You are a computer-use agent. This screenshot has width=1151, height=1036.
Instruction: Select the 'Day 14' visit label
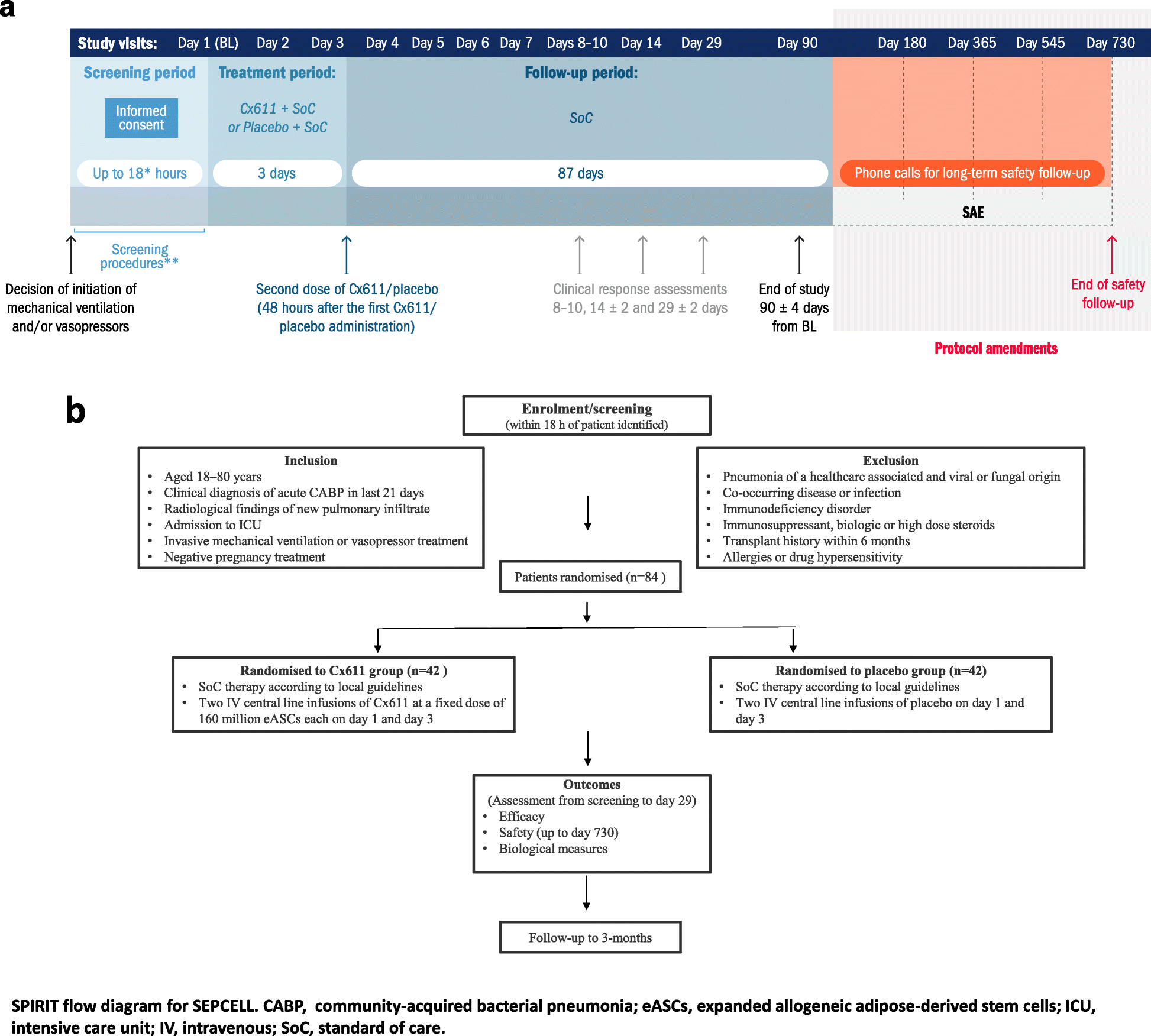(x=641, y=43)
